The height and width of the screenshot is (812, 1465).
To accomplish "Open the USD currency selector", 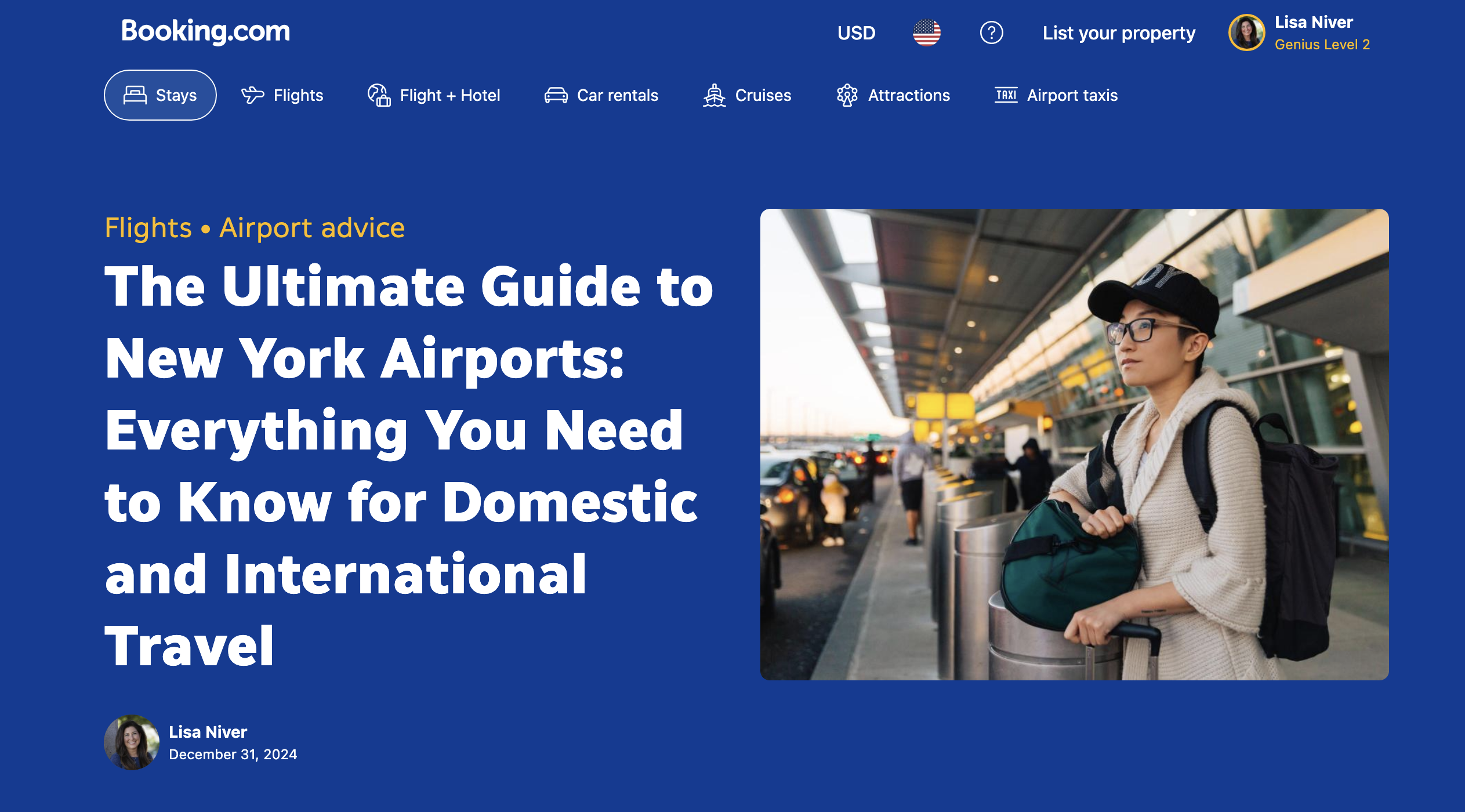I will [856, 33].
